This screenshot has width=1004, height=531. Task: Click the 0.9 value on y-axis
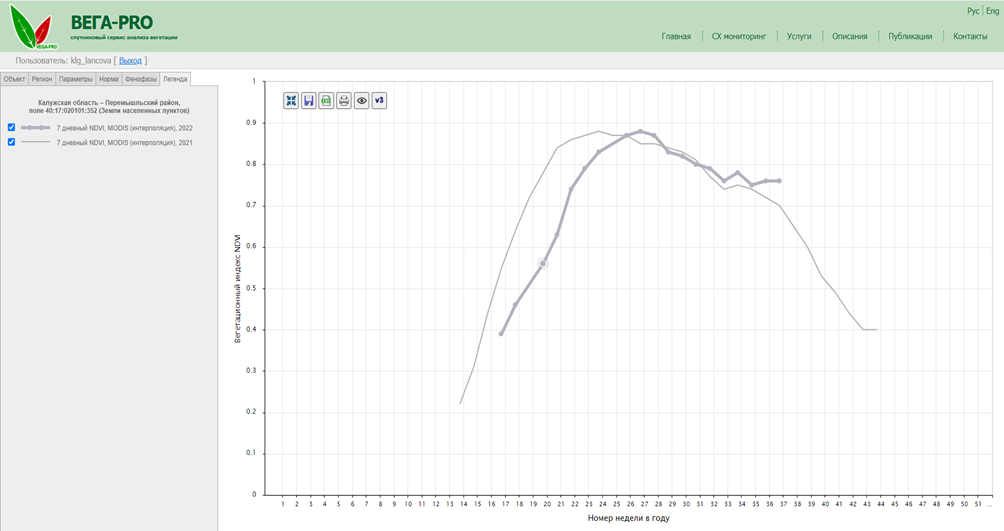251,123
